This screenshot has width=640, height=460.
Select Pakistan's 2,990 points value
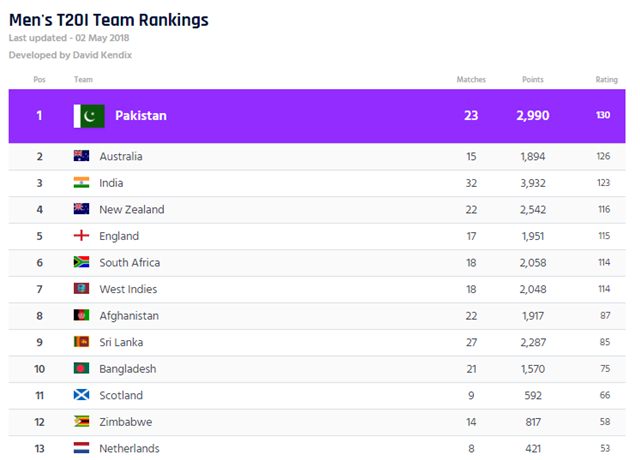[533, 116]
